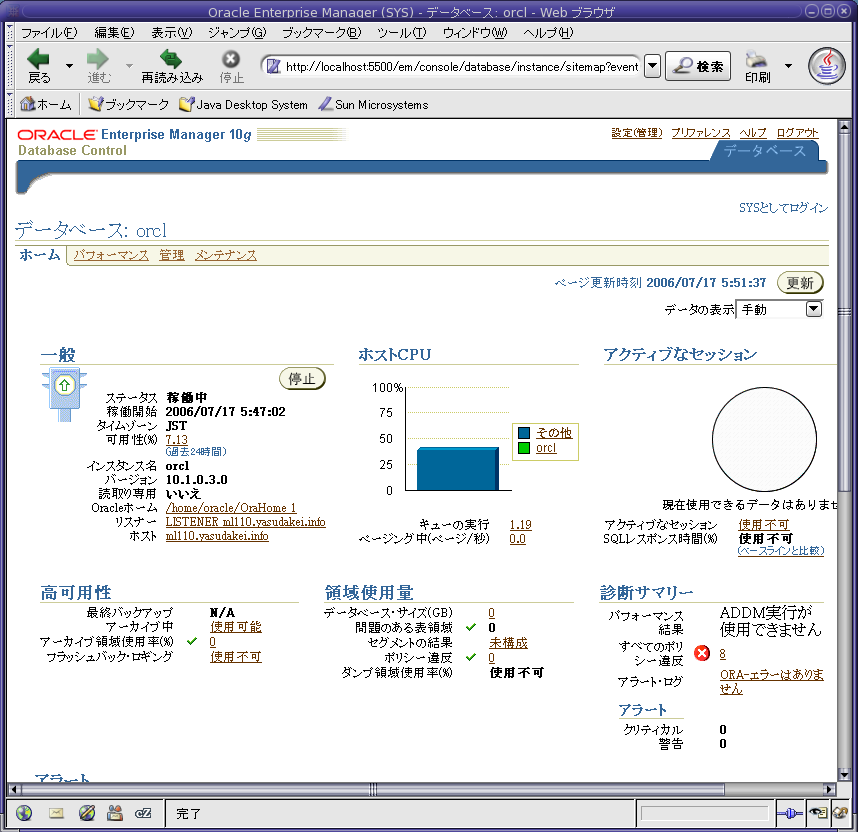Viewport: 858px width, 832px height.
Task: Open the データの表示 refresh mode dropdown
Action: [779, 310]
